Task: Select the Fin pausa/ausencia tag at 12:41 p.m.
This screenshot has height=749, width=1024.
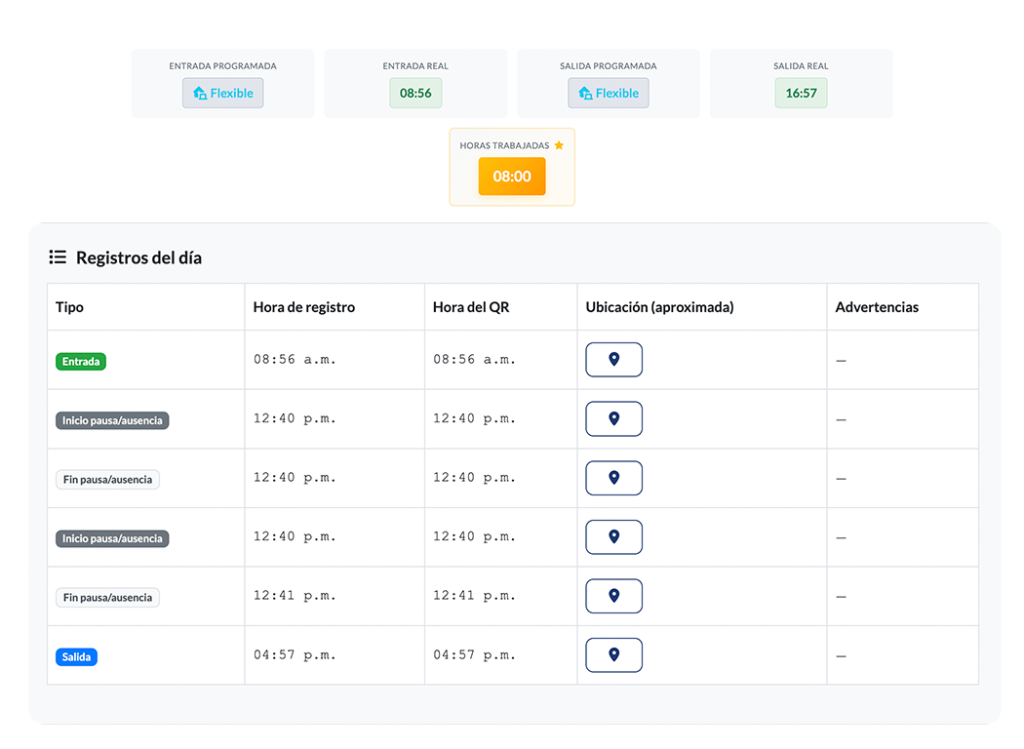Action: tap(107, 598)
